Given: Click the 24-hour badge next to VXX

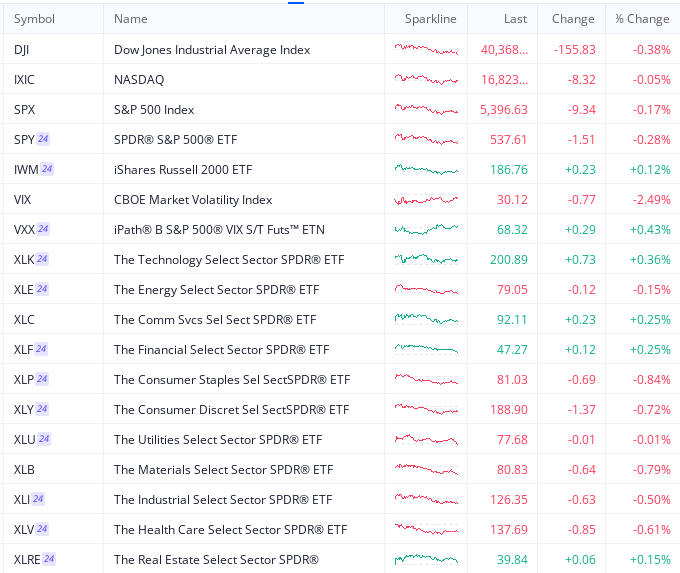Looking at the screenshot, I should point(43,229).
